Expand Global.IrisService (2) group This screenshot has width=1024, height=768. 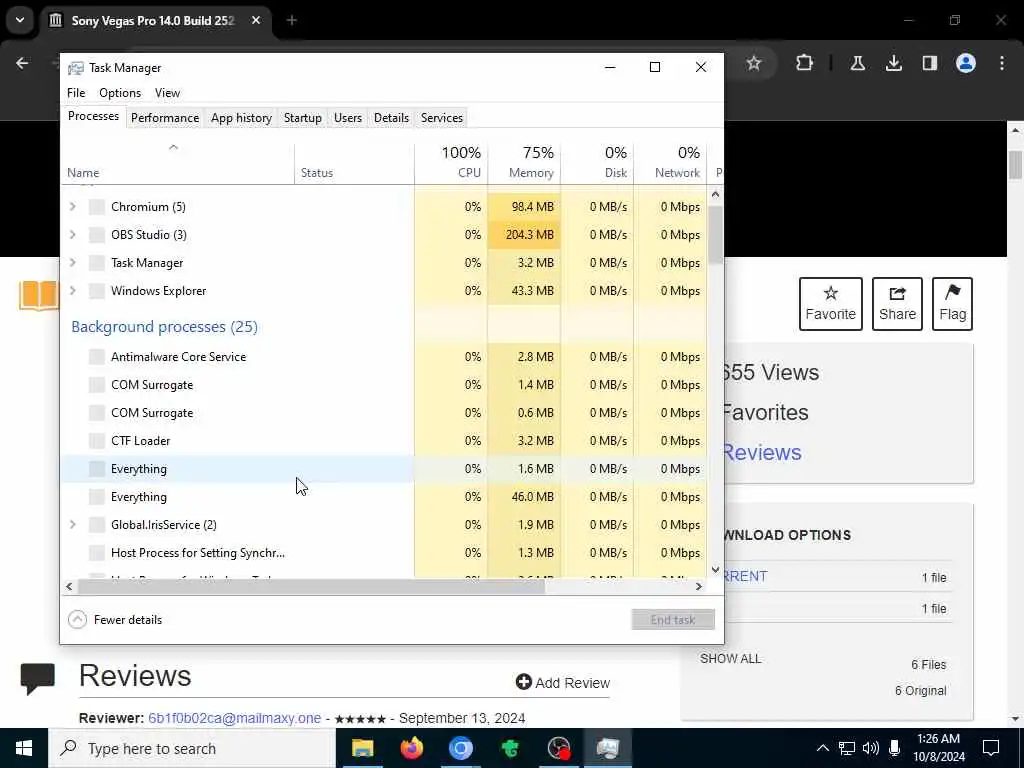pyautogui.click(x=72, y=525)
